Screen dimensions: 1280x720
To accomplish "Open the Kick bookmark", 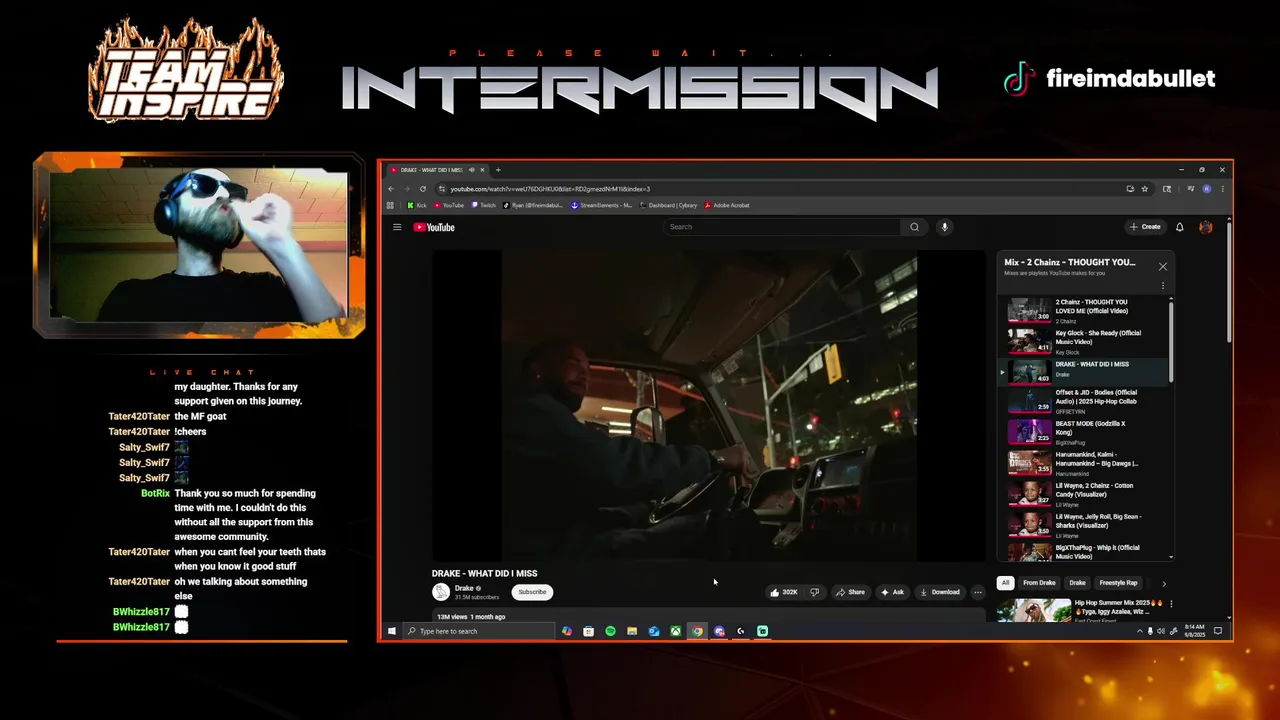I will 417,205.
